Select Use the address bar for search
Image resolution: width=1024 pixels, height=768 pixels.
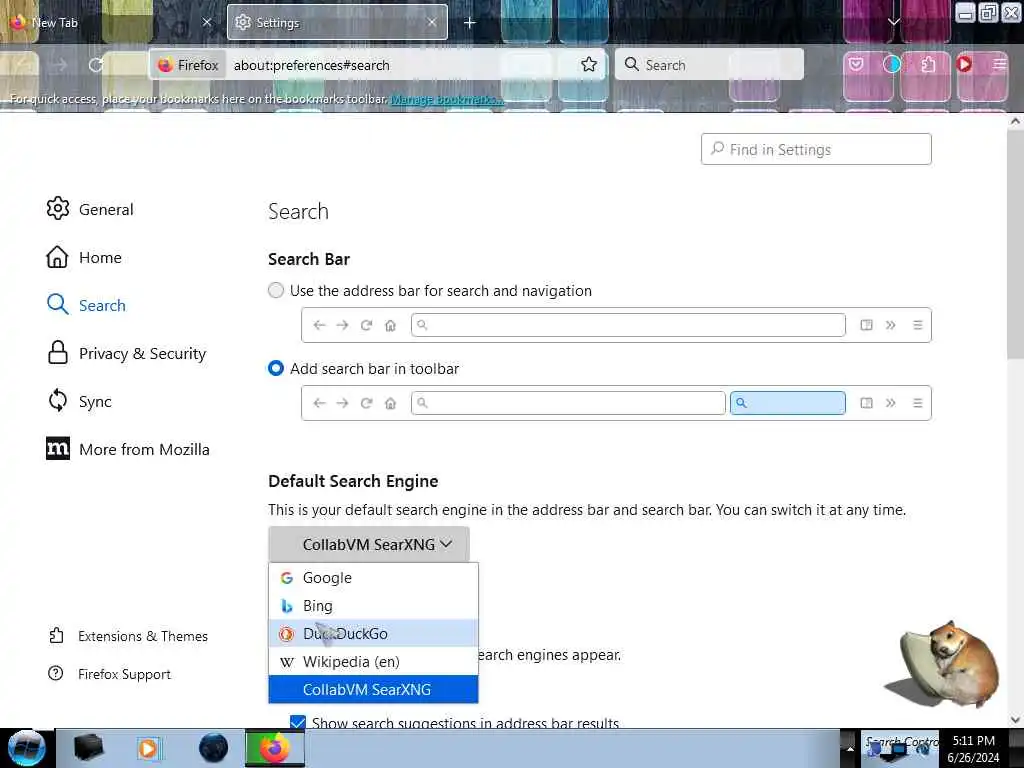(x=276, y=291)
